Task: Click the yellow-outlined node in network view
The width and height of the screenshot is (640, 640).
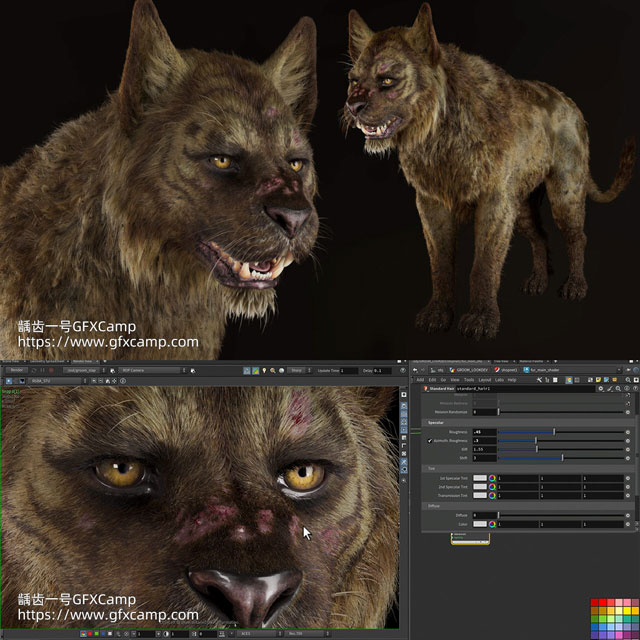Action: coord(470,539)
